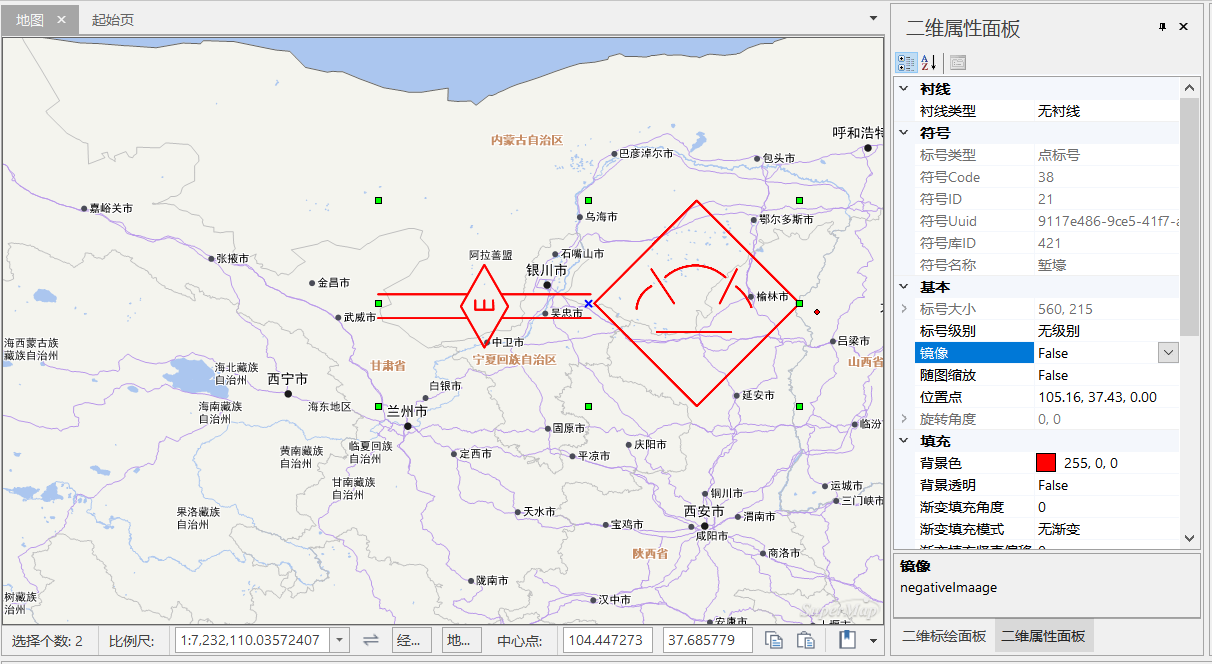The width and height of the screenshot is (1212, 664).
Task: Collapse the 符号 group
Action: point(904,133)
